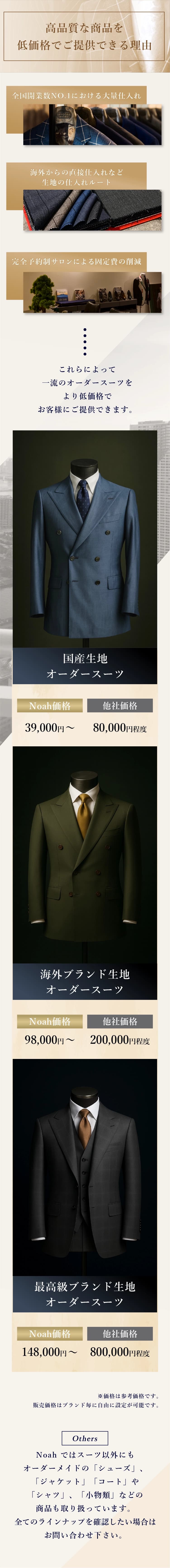Screen dimensions: 170x1568
Task: Click the Noah価格 label above 39,000円
Action: [50, 706]
